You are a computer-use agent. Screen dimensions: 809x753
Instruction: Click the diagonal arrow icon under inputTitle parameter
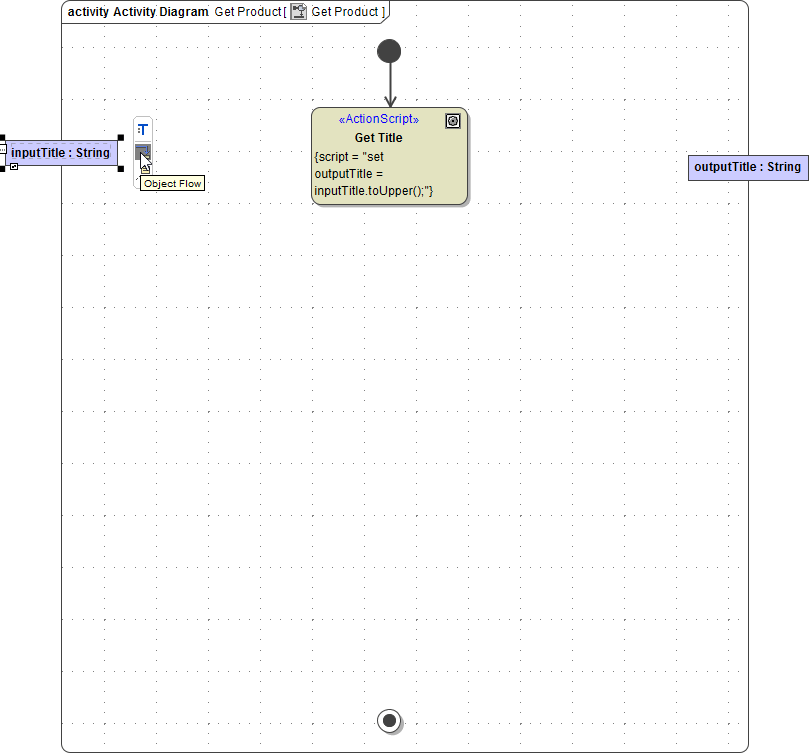tap(13, 166)
